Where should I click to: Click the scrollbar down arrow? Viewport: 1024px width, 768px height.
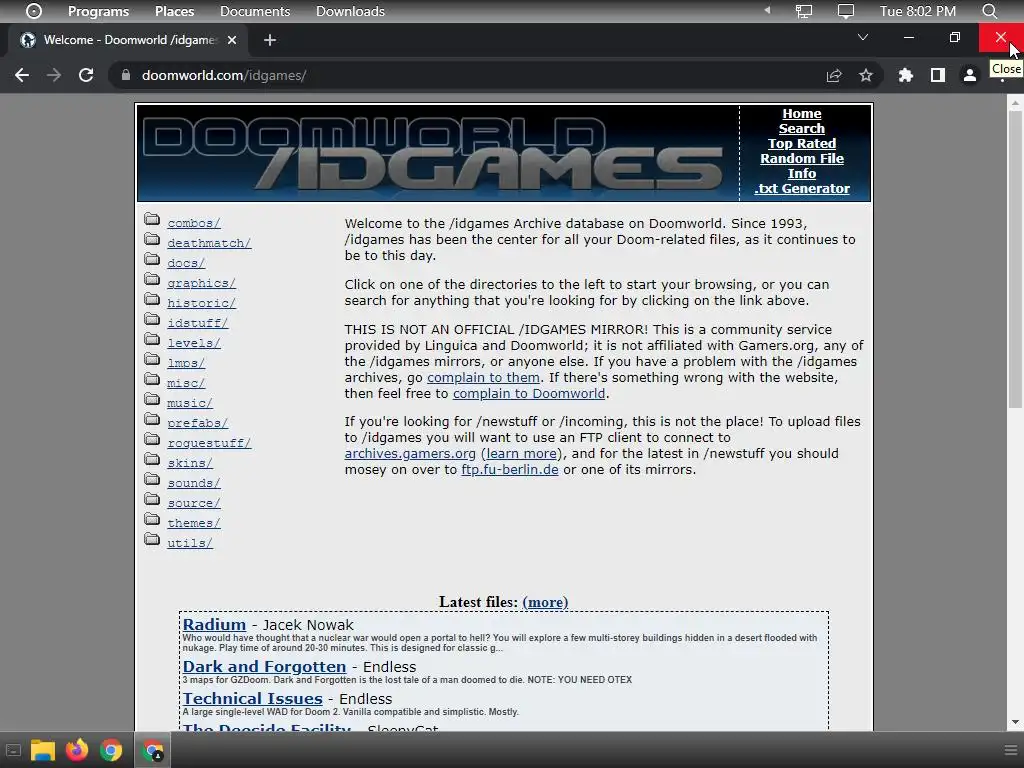tap(1015, 722)
